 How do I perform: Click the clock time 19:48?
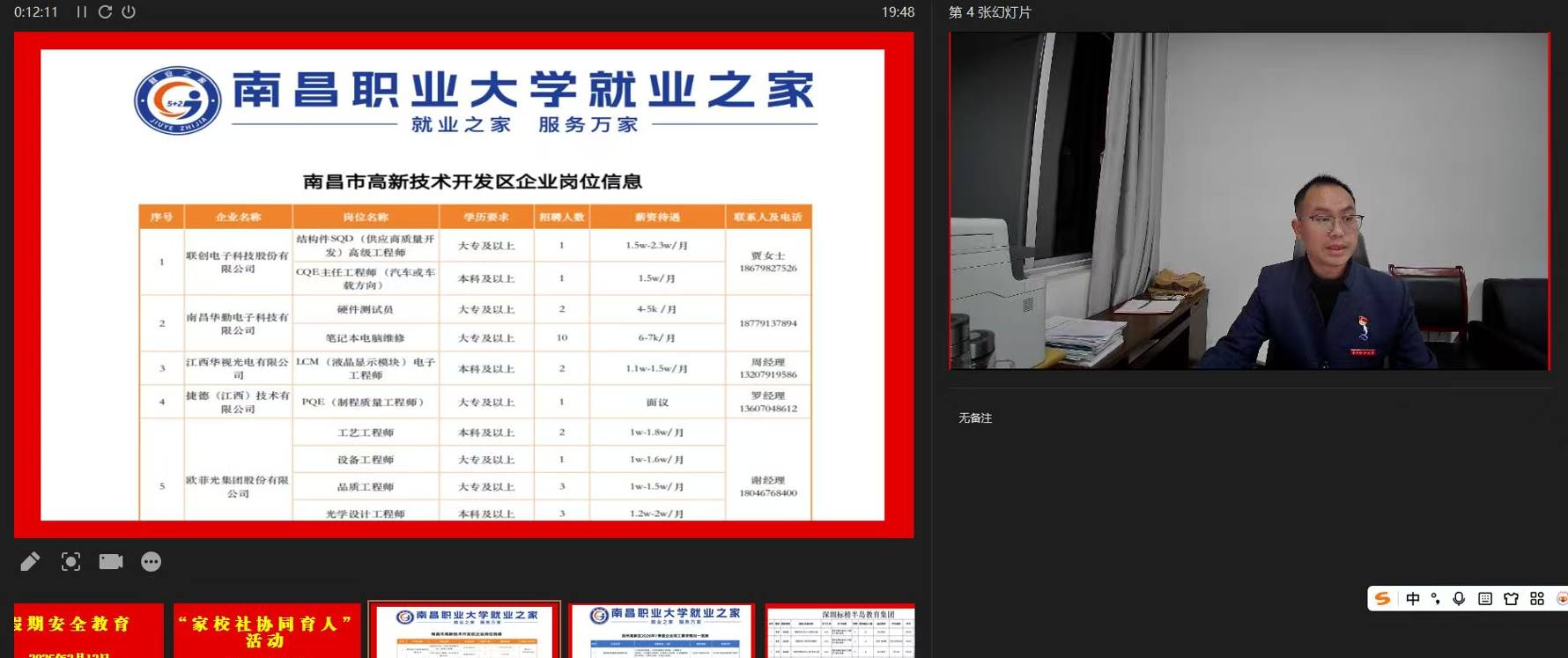898,12
